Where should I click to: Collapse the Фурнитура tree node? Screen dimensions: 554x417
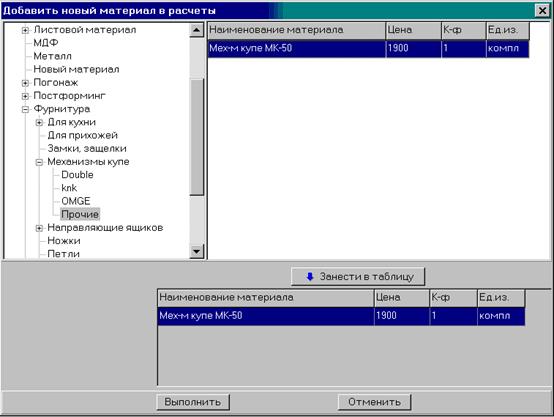tap(25, 110)
